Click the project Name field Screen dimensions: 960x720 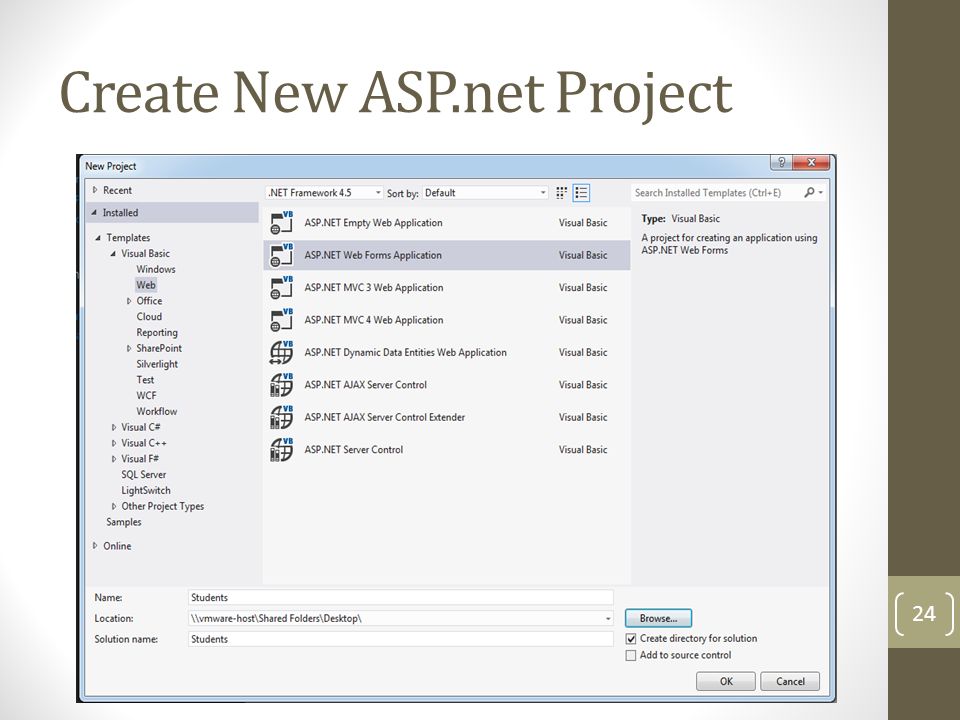pyautogui.click(x=400, y=598)
